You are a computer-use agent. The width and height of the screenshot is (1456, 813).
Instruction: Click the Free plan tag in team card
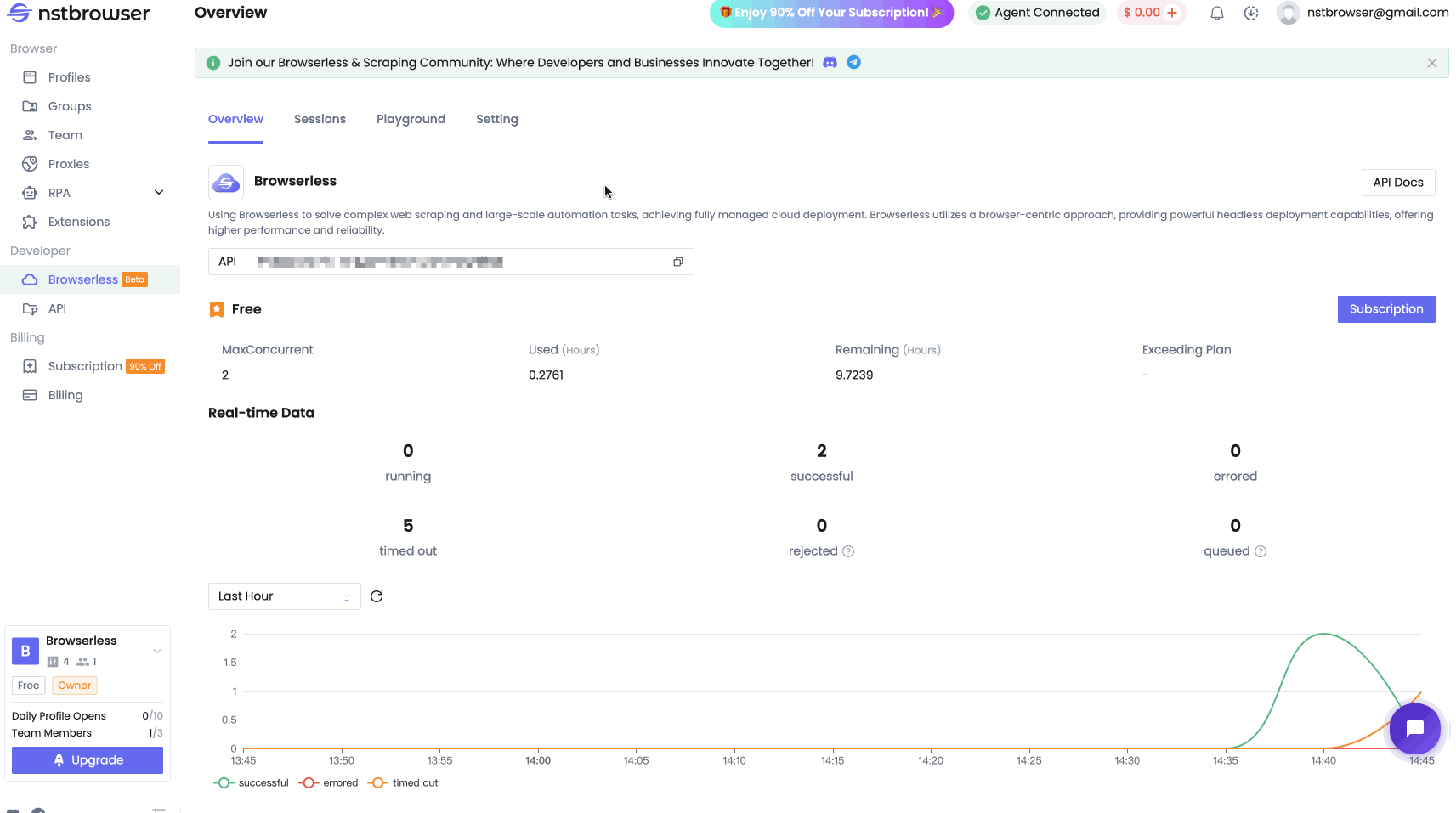point(29,686)
